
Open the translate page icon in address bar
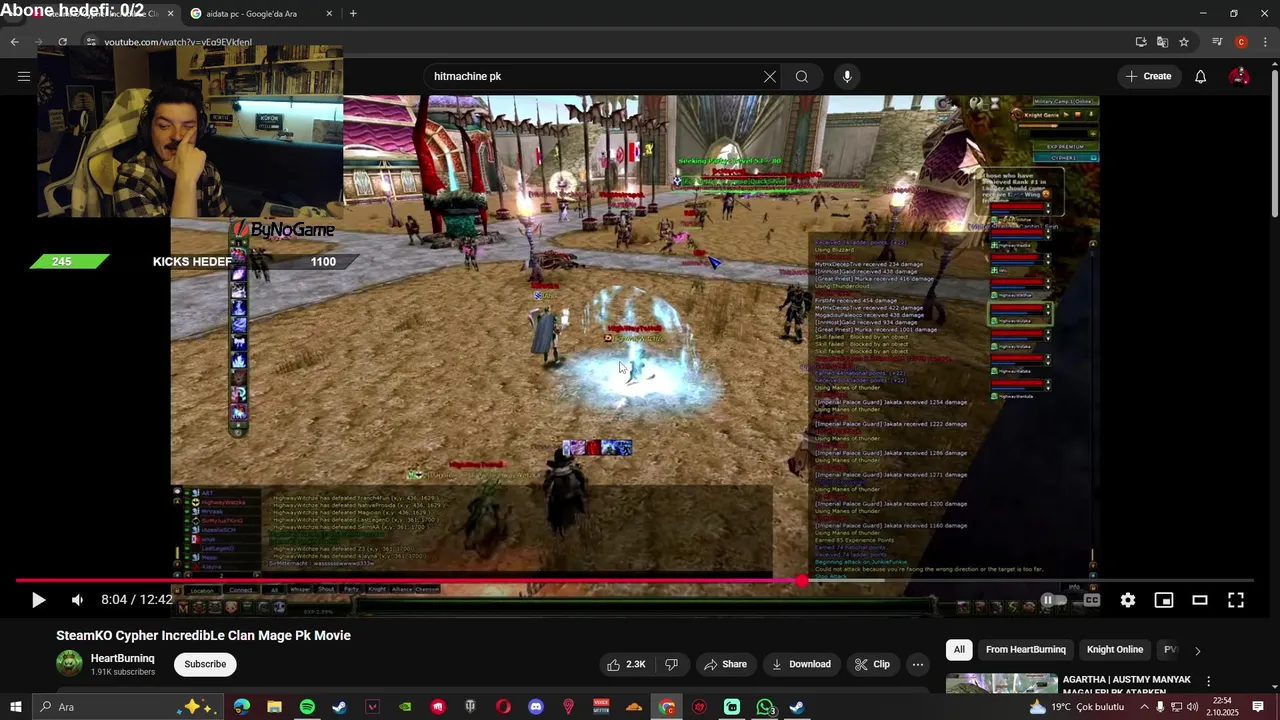[1162, 42]
